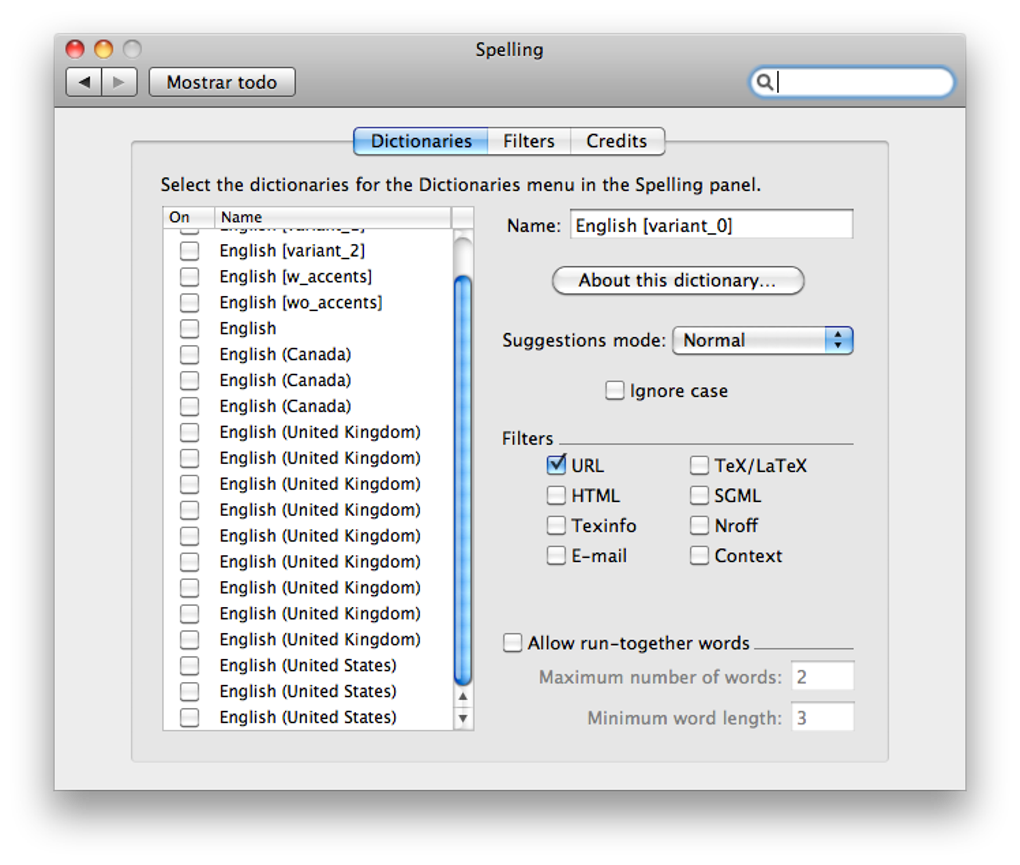Click the back navigation arrow

84,82
